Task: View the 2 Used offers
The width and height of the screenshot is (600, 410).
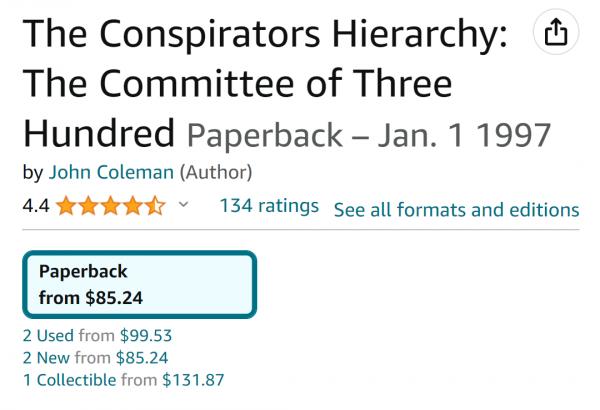Action: [x=48, y=336]
